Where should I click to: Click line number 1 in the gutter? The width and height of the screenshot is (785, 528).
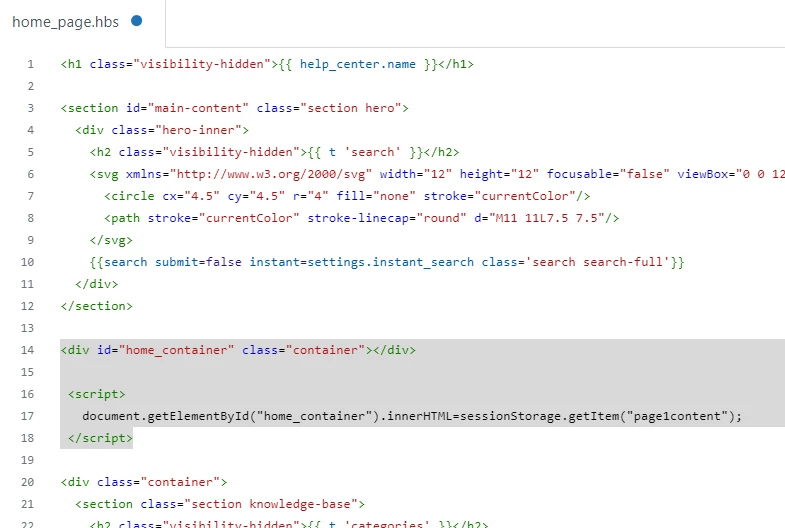coord(31,64)
